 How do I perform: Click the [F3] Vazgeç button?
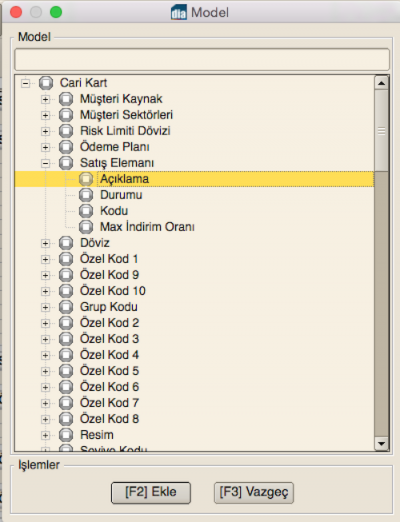point(254,492)
